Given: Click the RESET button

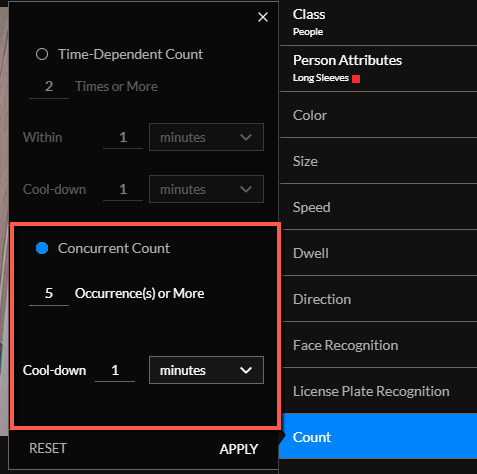Looking at the screenshot, I should (48, 448).
